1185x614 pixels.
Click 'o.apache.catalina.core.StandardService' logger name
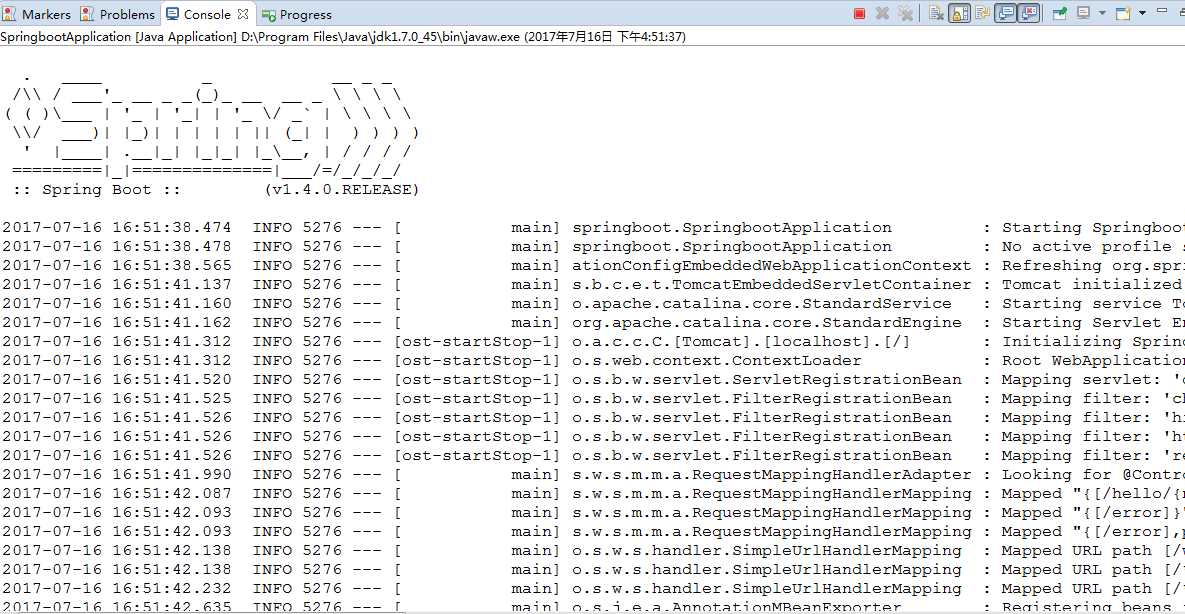pos(762,303)
